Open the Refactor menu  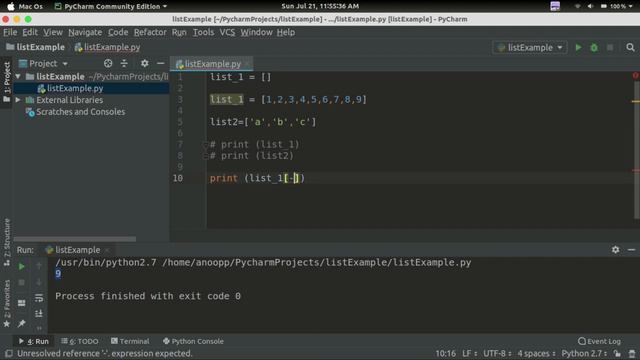pos(150,32)
